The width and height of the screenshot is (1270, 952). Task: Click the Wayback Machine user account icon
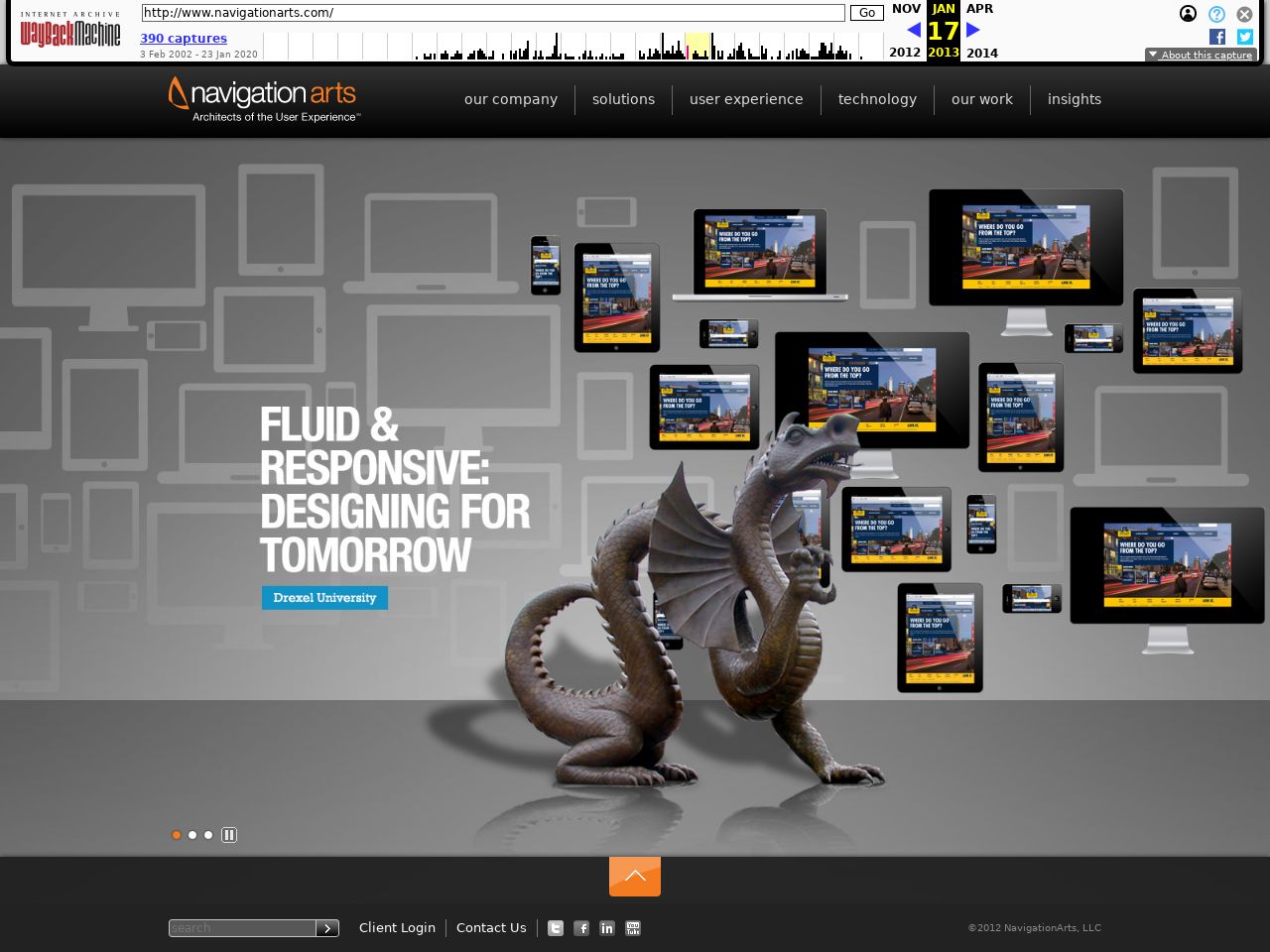[x=1188, y=14]
